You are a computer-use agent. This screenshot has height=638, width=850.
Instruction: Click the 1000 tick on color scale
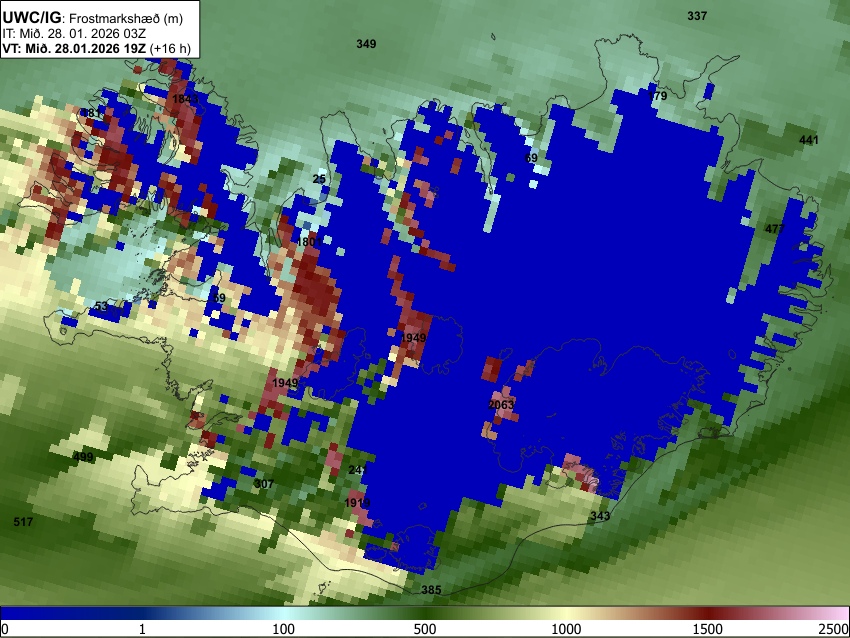pos(566,629)
